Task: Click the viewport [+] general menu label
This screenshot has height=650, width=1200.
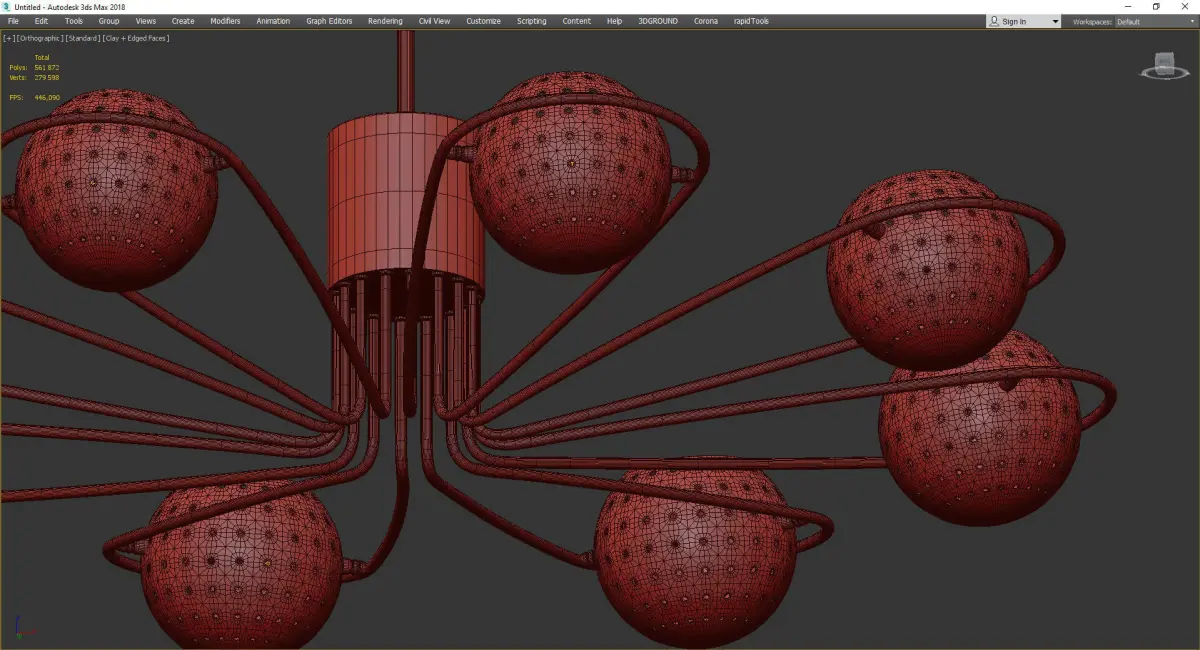Action: [8, 38]
